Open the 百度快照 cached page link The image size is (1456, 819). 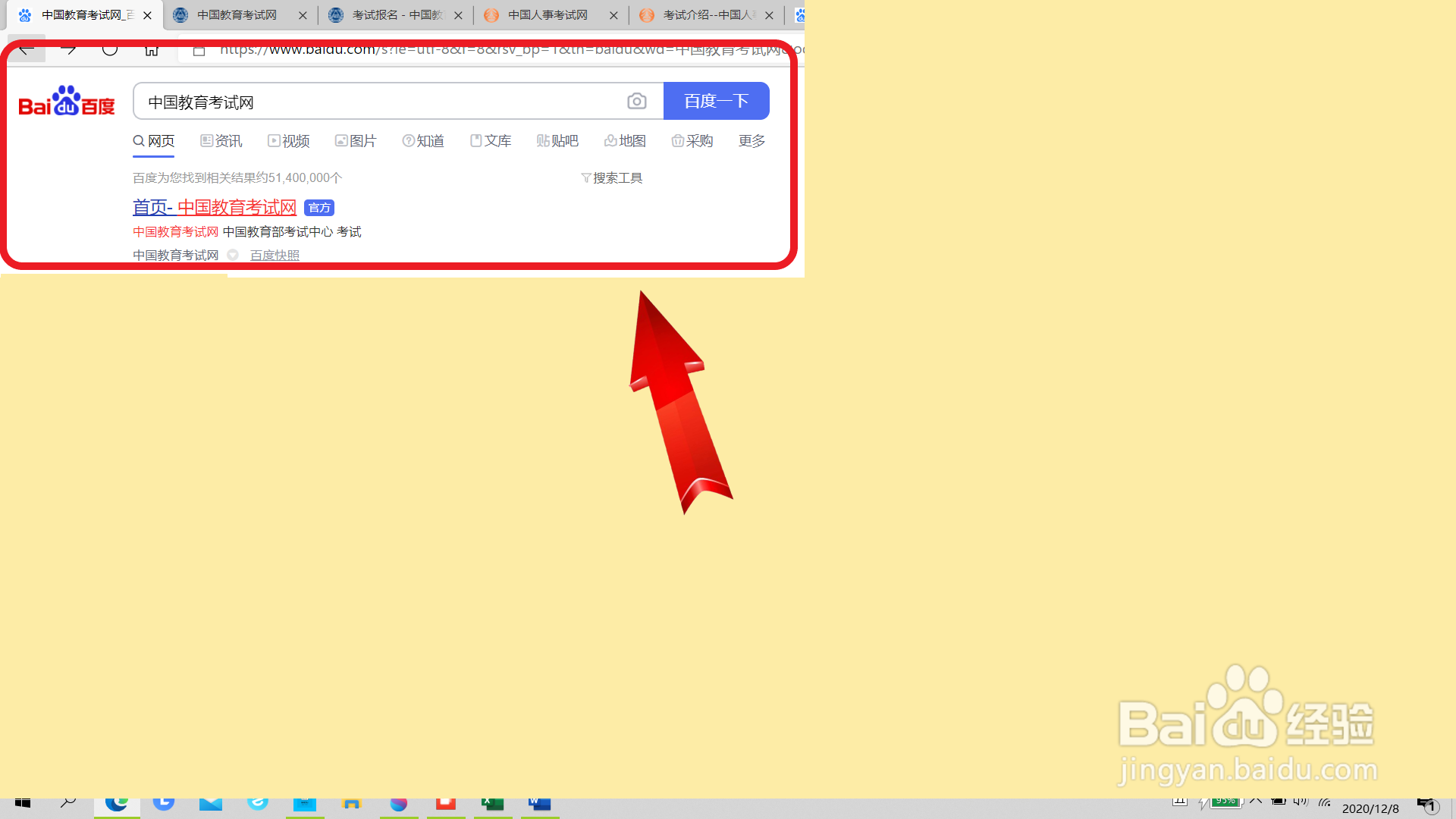click(275, 256)
